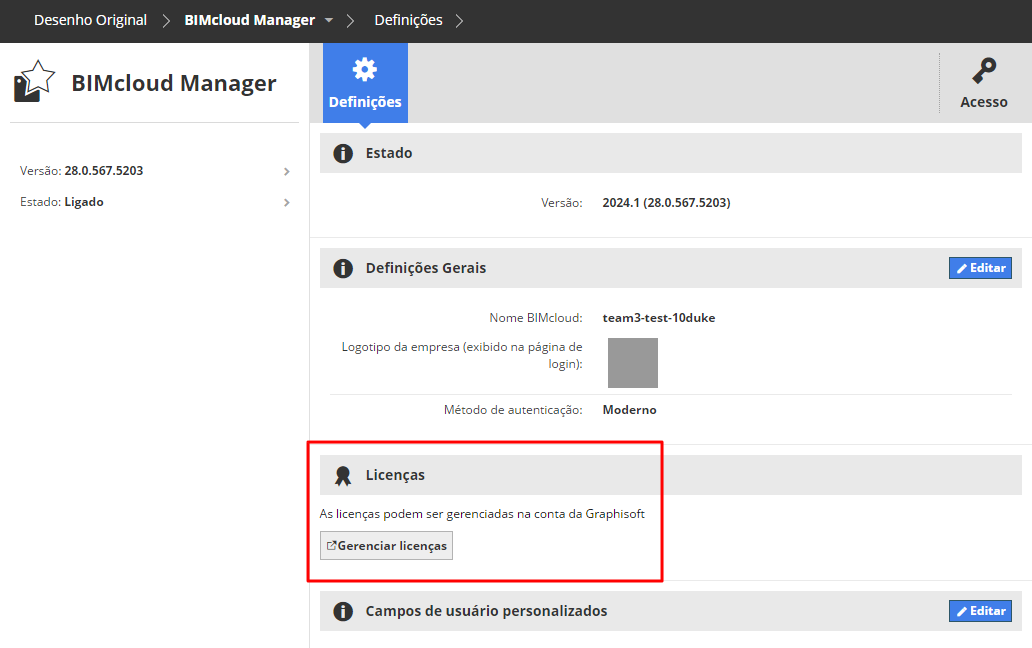Click chevron after Definições breadcrumb
The image size is (1032, 648).
tap(459, 21)
